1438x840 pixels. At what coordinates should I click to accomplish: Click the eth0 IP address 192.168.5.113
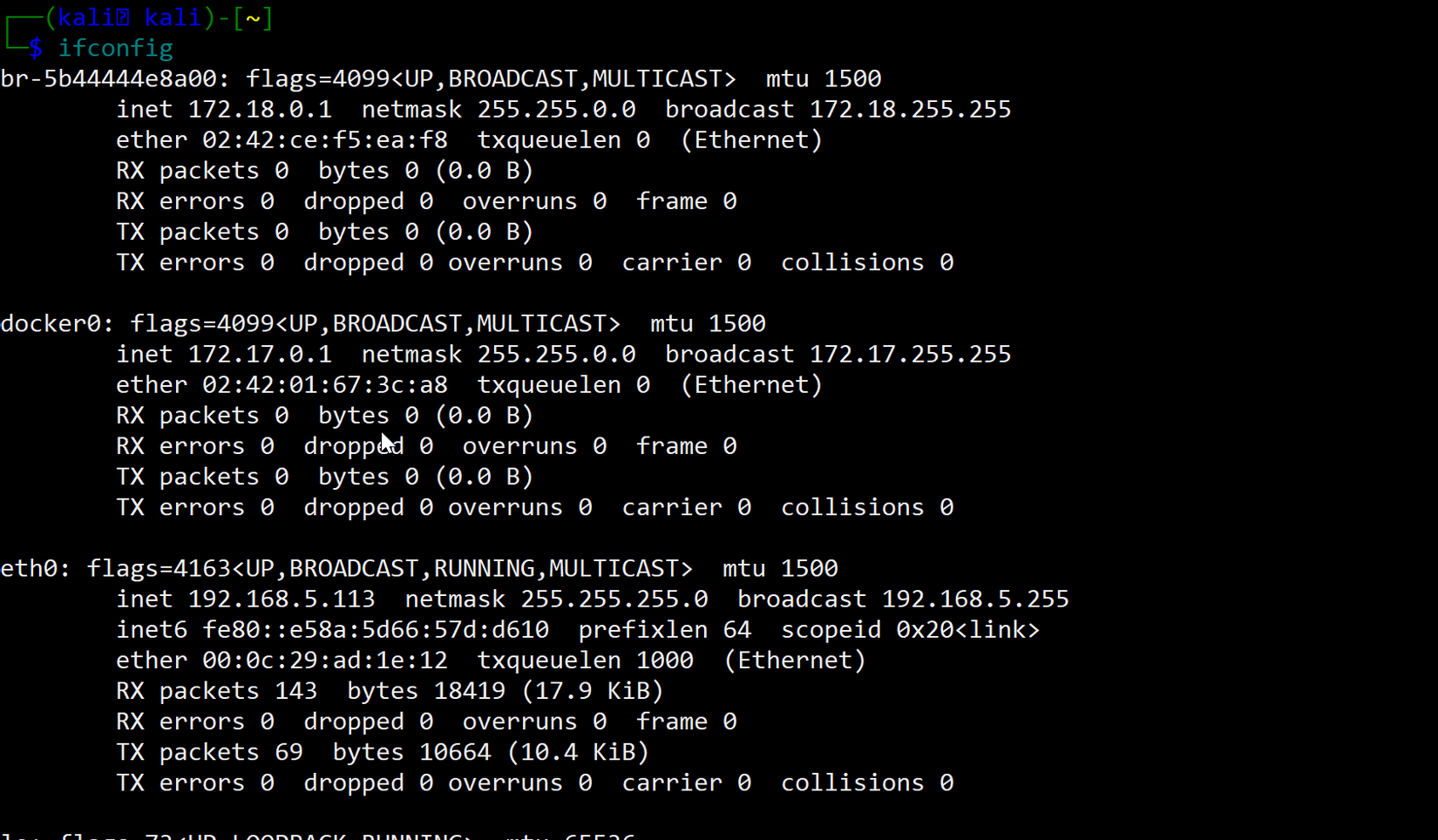coord(281,599)
